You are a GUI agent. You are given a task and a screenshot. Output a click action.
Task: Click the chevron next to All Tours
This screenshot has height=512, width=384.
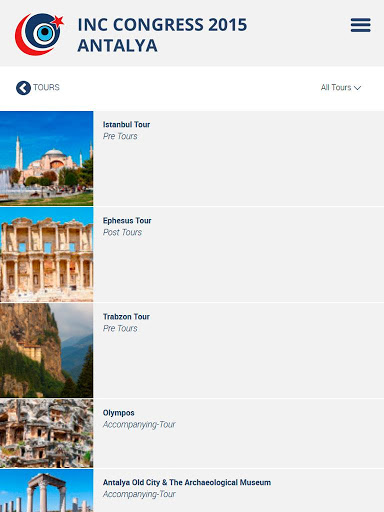coord(357,88)
